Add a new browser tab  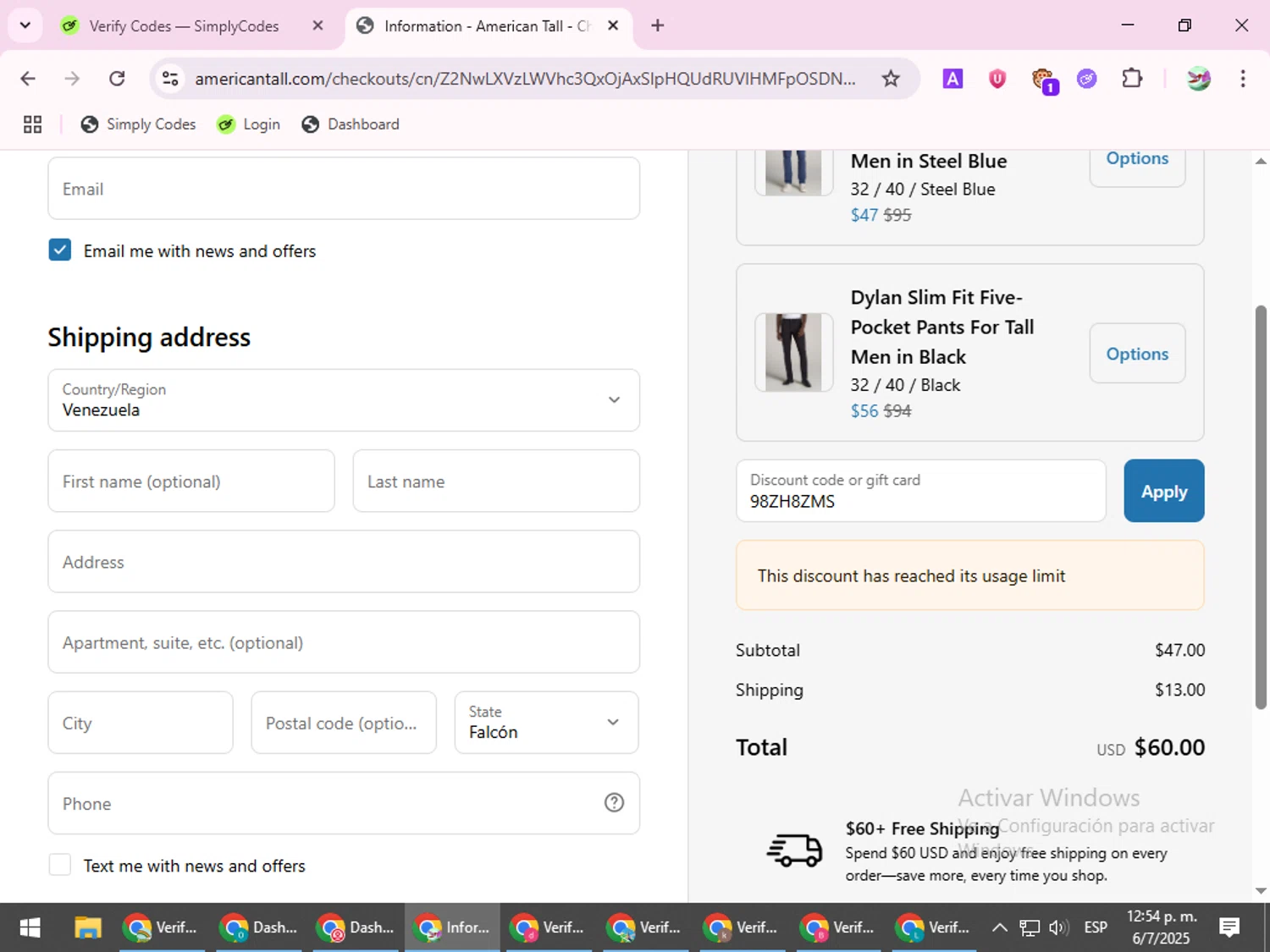tap(657, 25)
